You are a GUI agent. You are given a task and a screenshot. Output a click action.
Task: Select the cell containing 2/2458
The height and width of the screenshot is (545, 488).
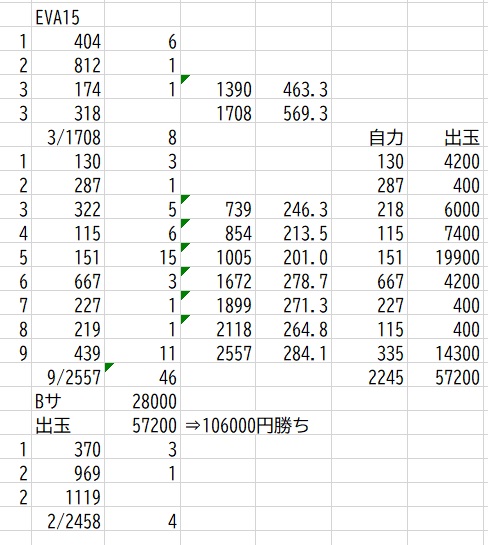point(68,521)
